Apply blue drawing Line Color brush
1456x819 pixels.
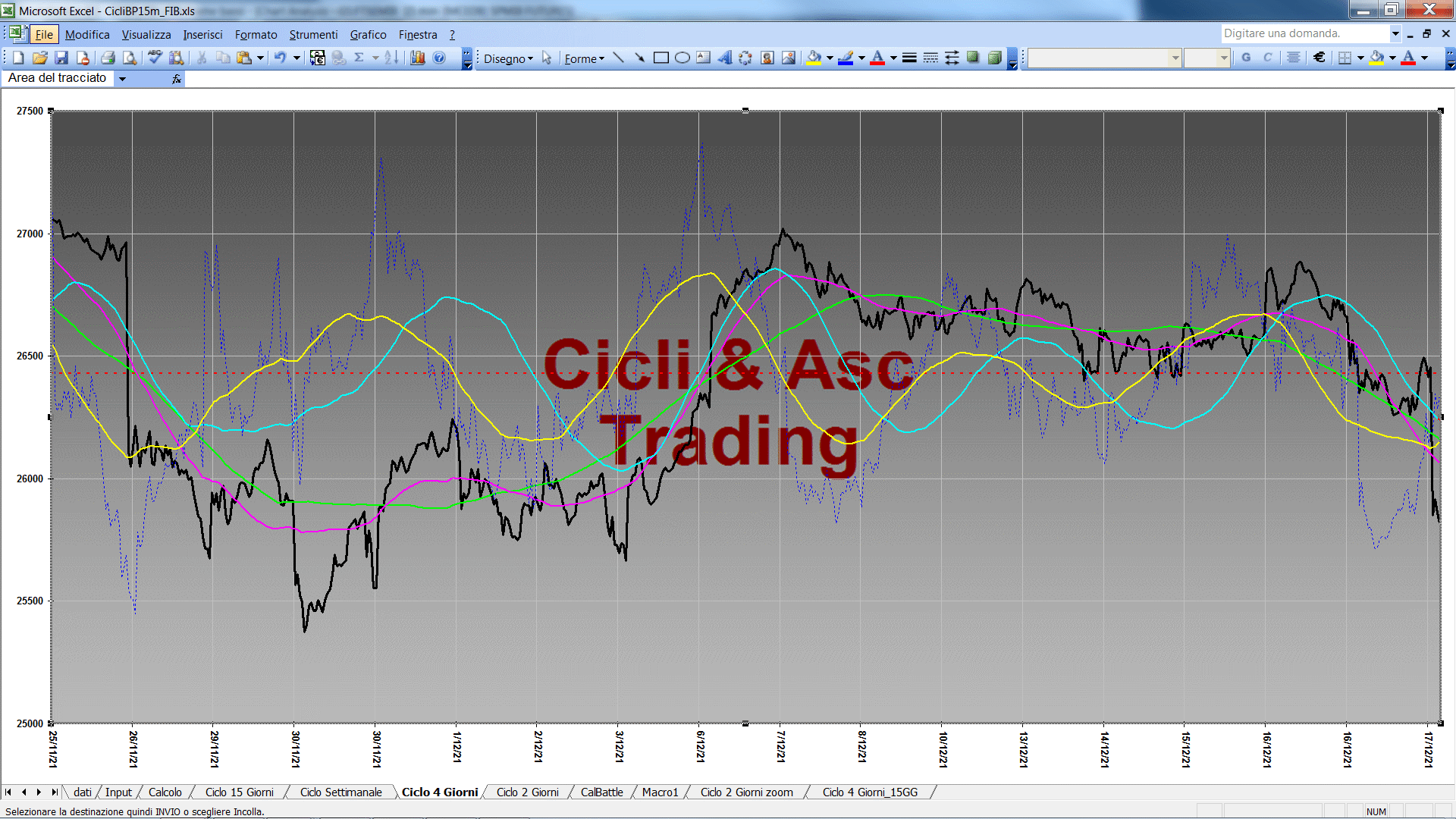pos(846,58)
